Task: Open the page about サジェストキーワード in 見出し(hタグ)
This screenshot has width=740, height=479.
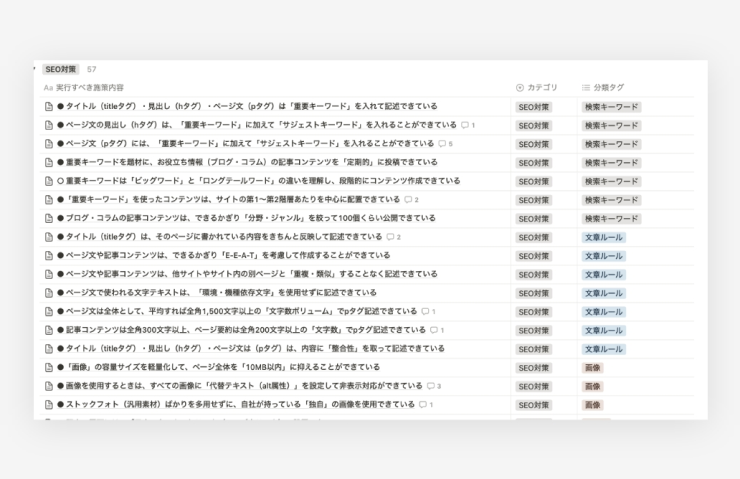Action: (x=257, y=125)
